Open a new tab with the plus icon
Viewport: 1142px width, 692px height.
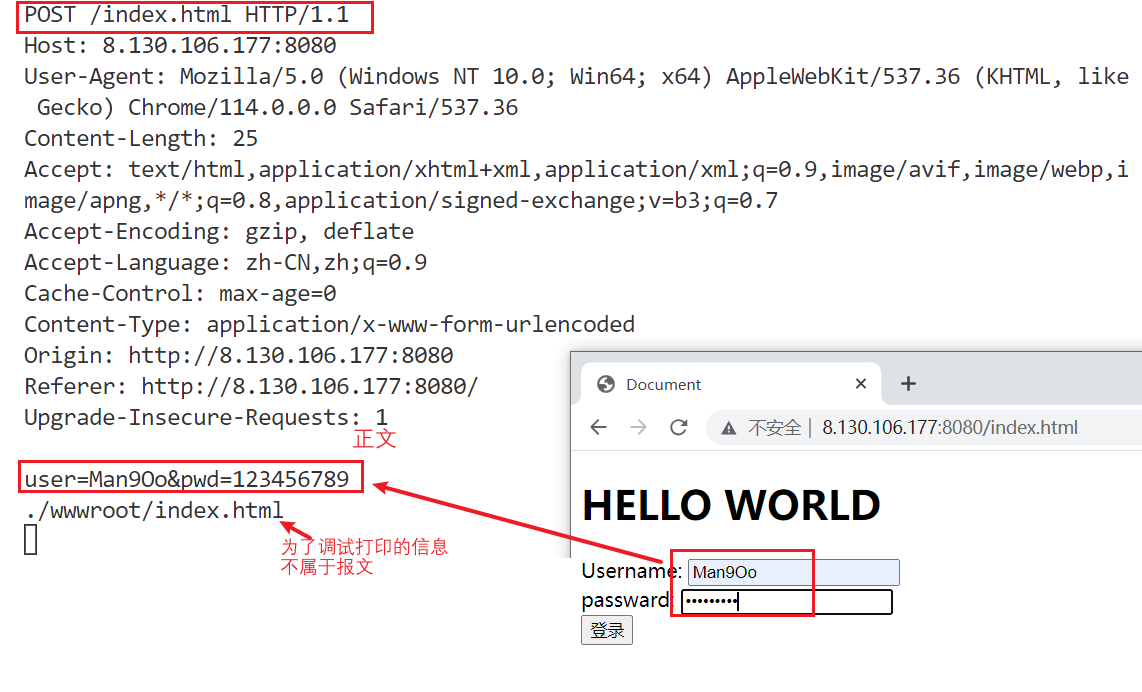tap(908, 384)
